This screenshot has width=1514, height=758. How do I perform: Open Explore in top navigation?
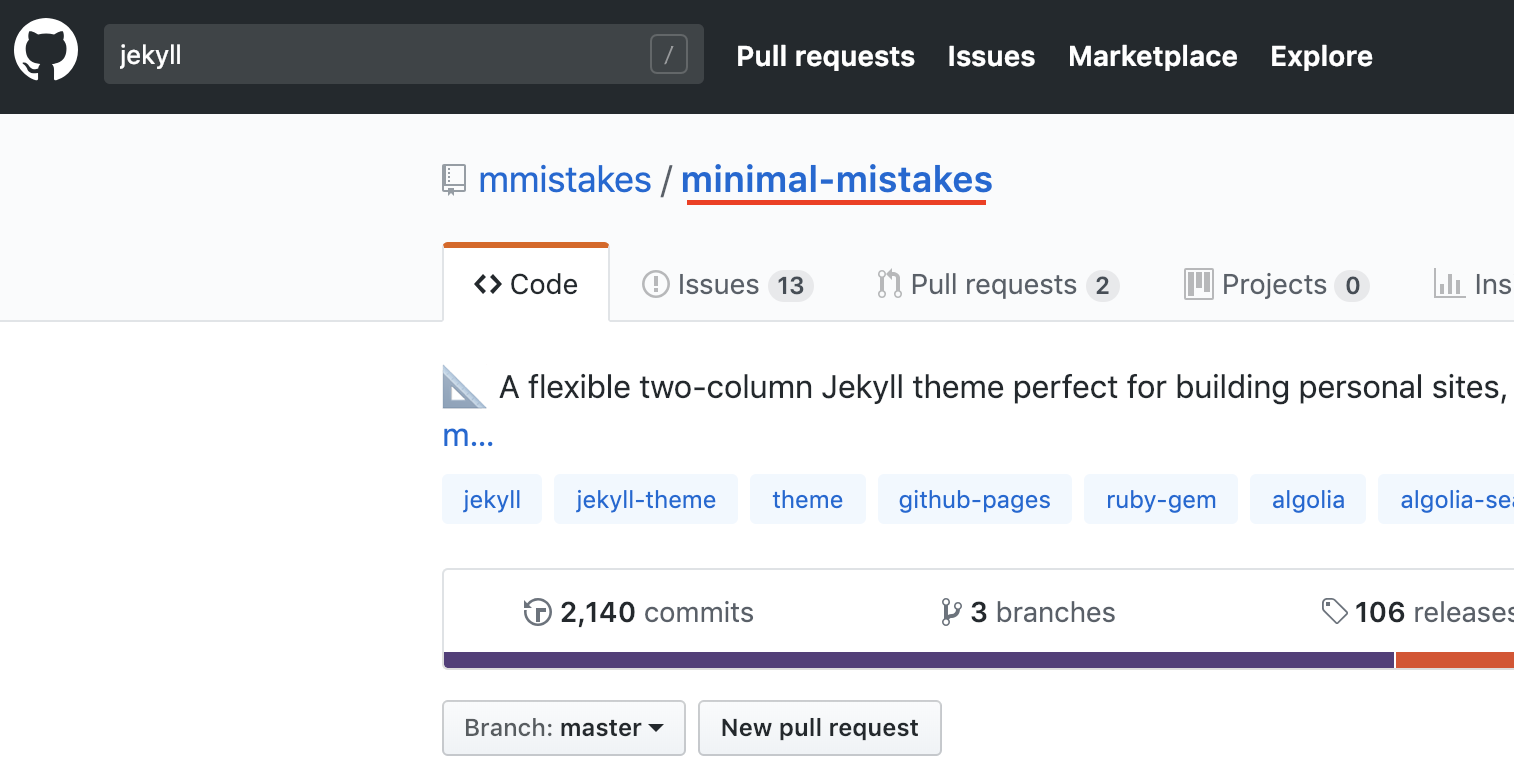(x=1321, y=56)
